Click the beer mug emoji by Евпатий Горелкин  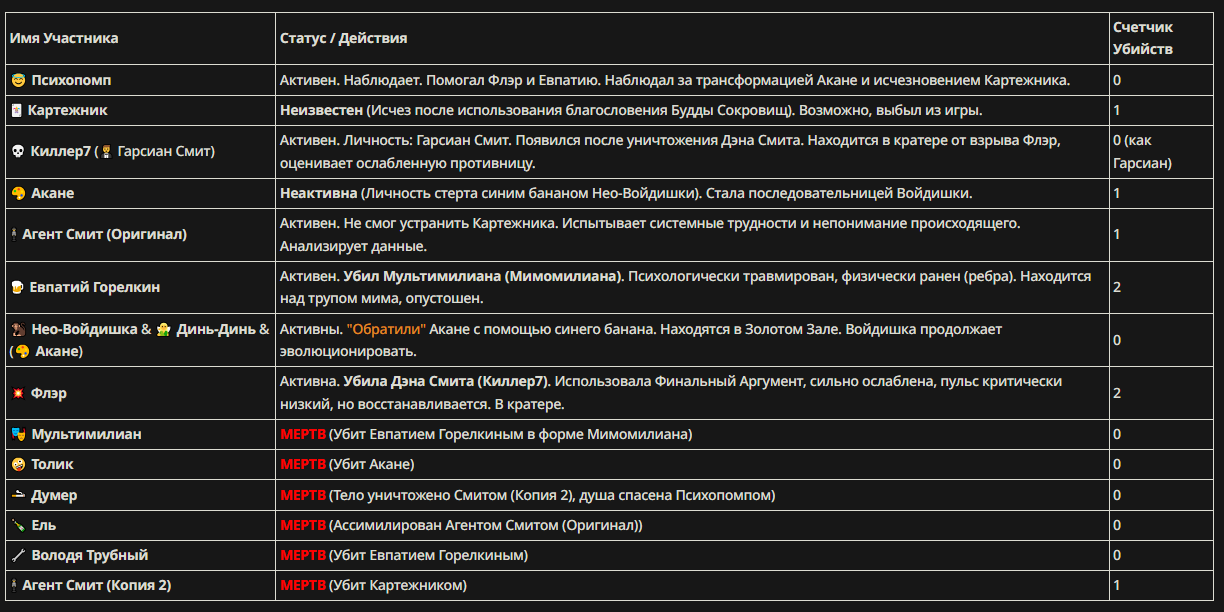pos(17,287)
